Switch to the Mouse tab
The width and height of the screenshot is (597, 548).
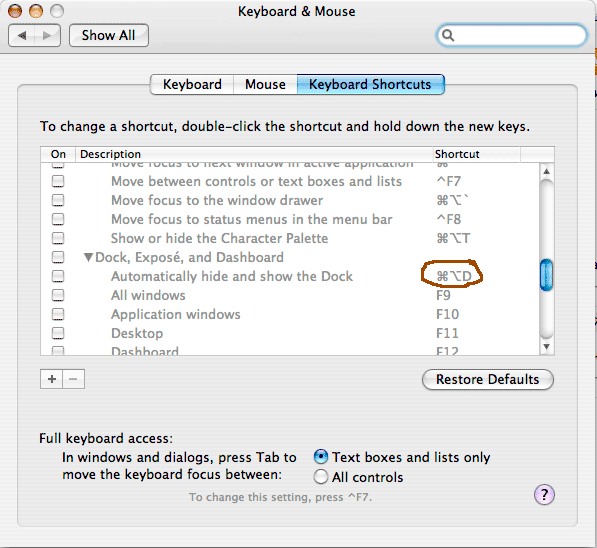tap(265, 84)
